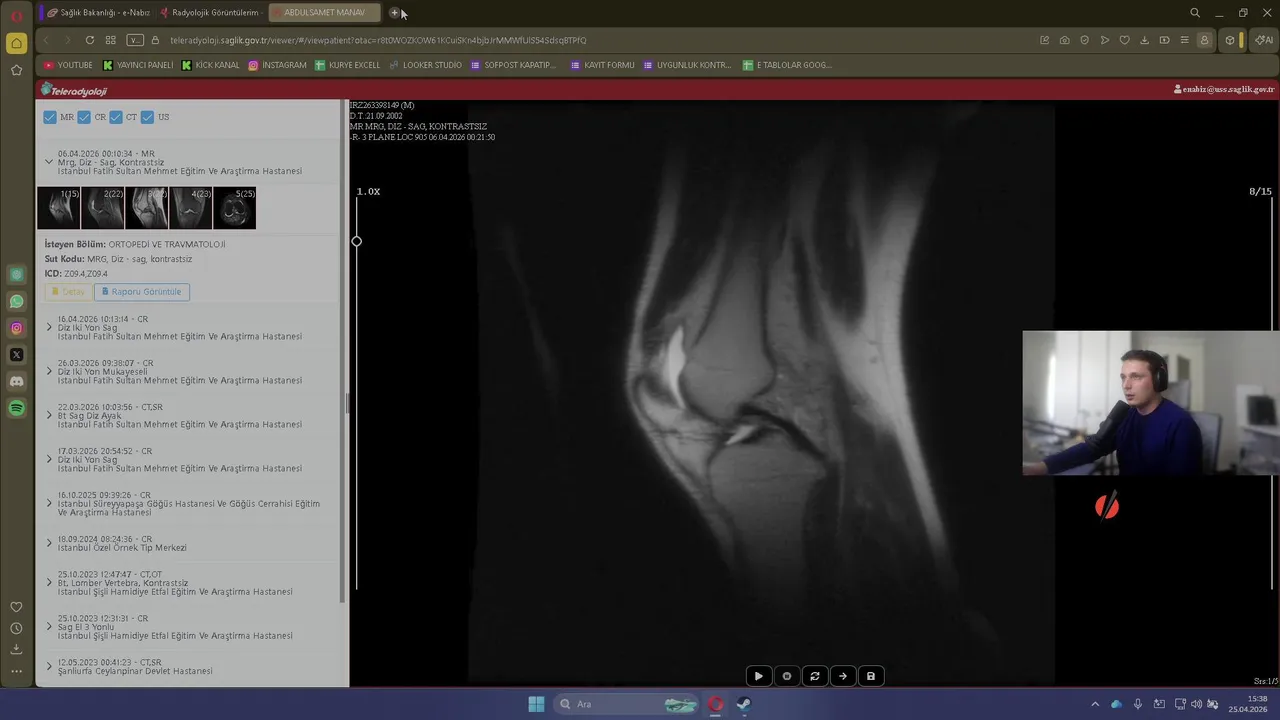
Task: Open the sidebar downloads icon
Action: [16, 649]
